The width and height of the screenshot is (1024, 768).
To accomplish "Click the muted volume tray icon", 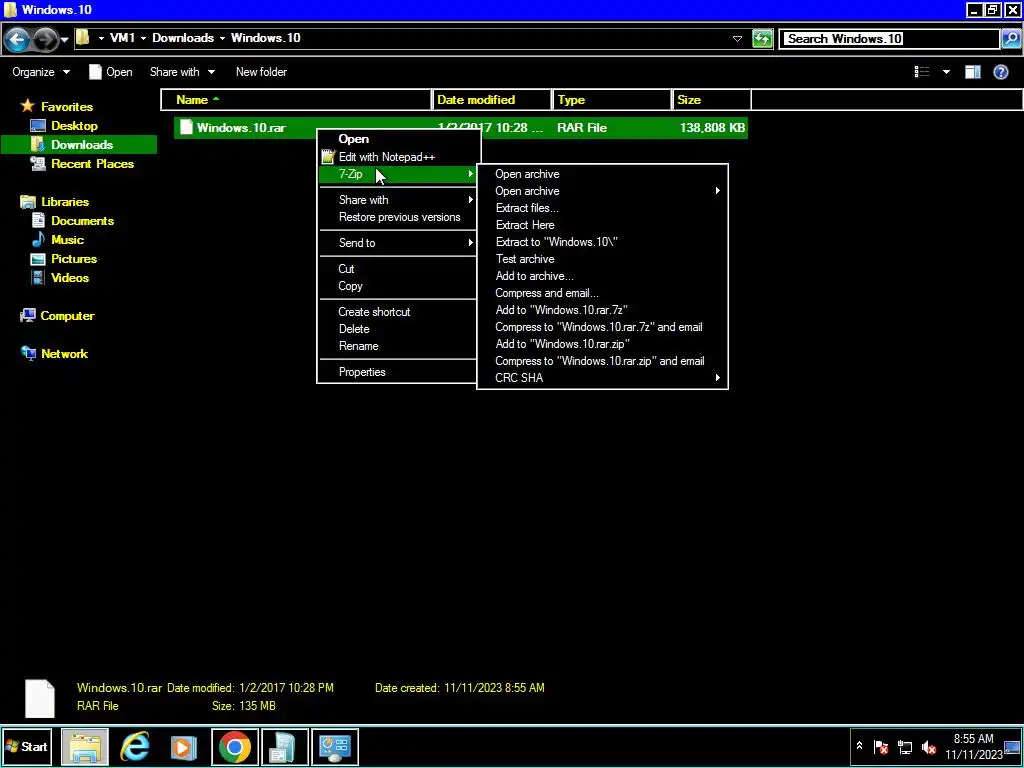I will click(929, 747).
